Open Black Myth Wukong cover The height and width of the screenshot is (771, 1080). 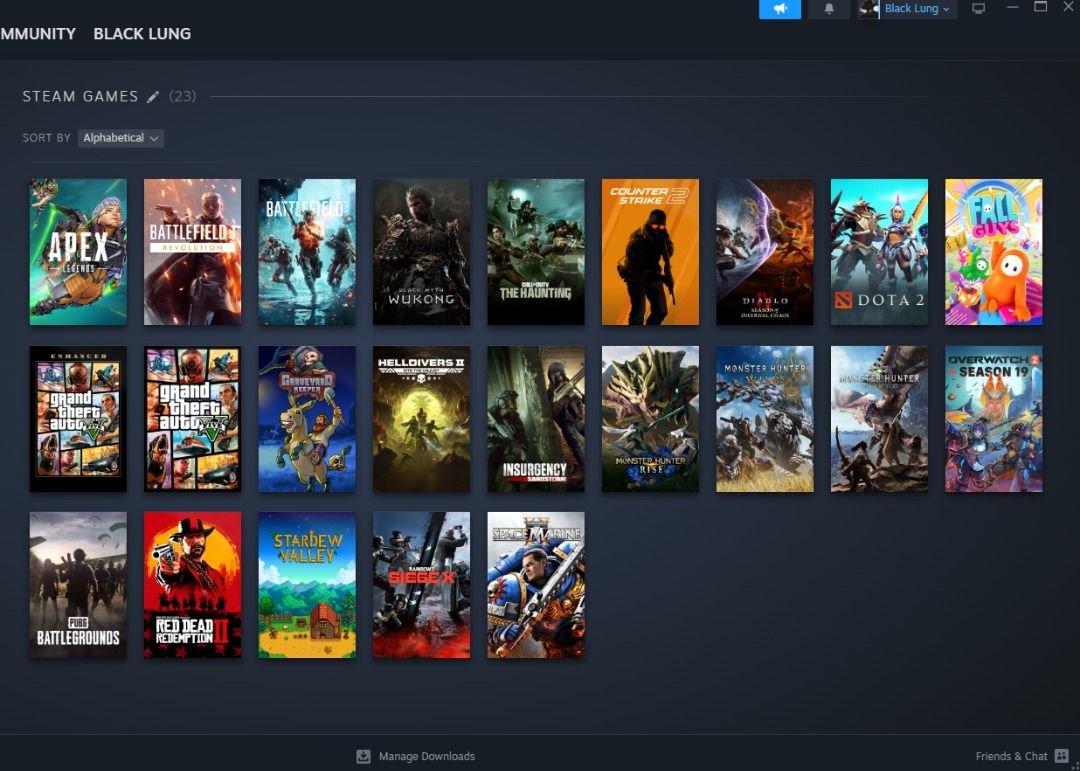[422, 251]
